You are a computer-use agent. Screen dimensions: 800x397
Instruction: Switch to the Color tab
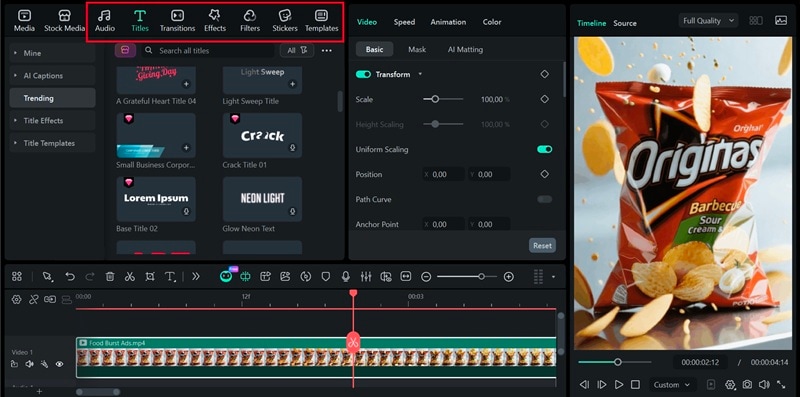coord(492,22)
